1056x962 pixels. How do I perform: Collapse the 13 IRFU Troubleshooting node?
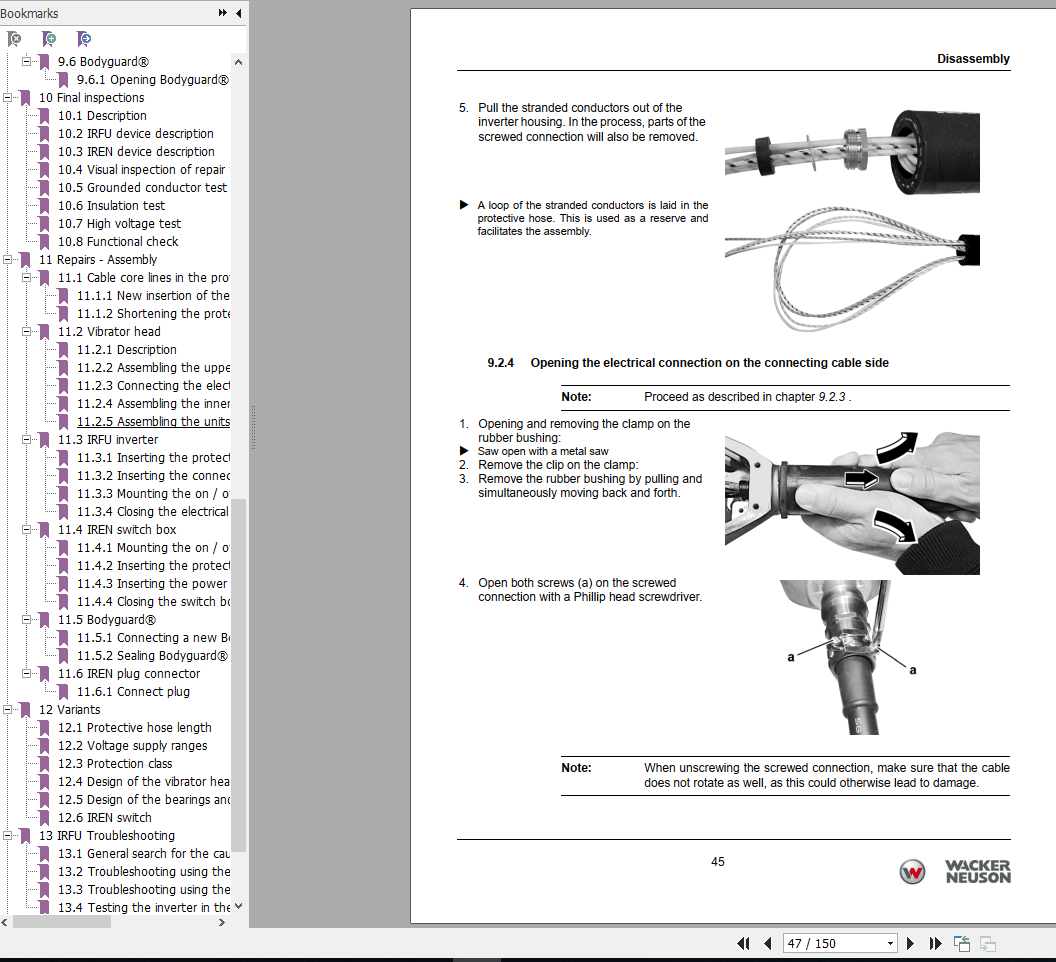click(7, 835)
